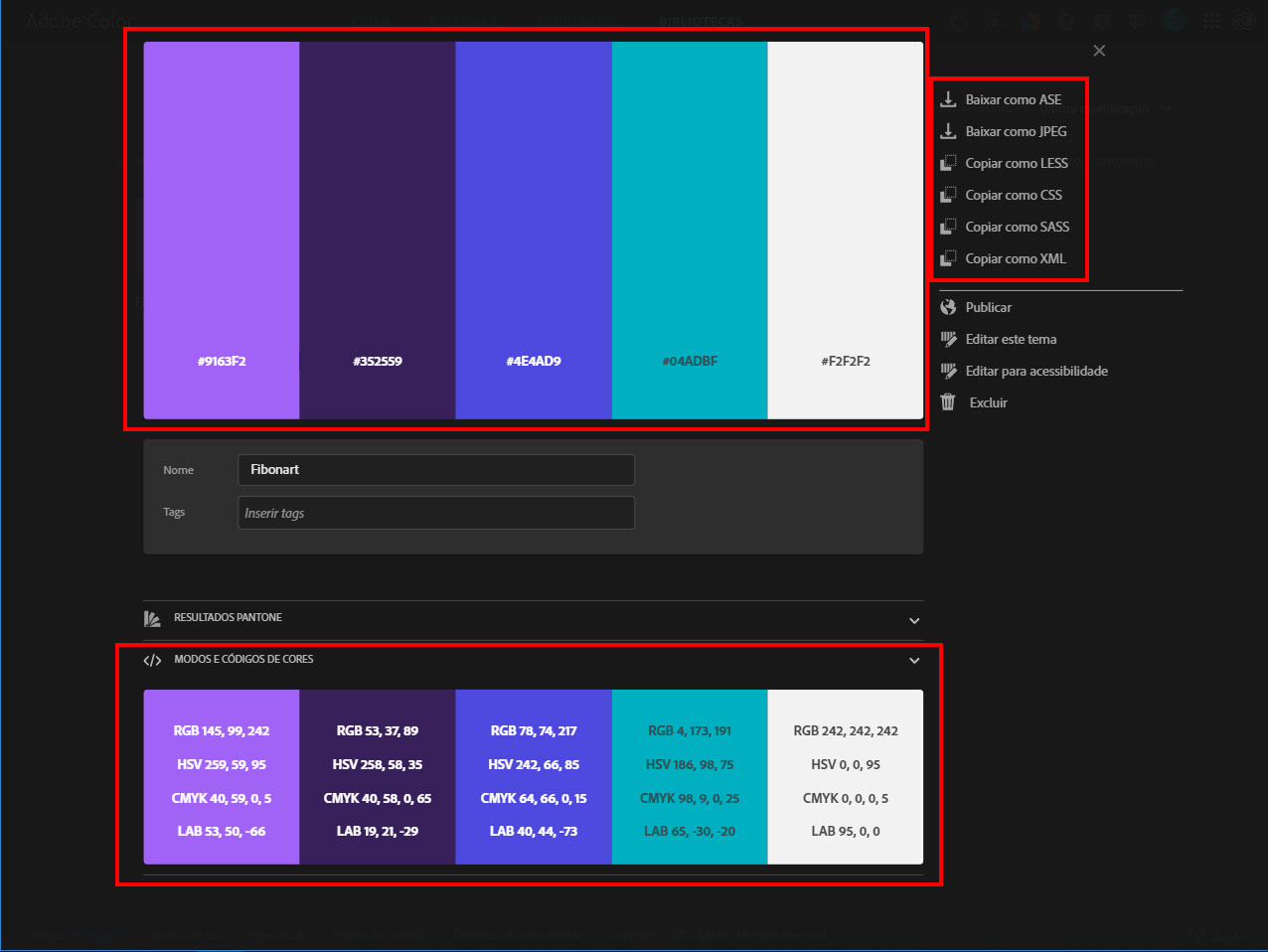
Task: Click the Editar este tema icon
Action: point(948,339)
